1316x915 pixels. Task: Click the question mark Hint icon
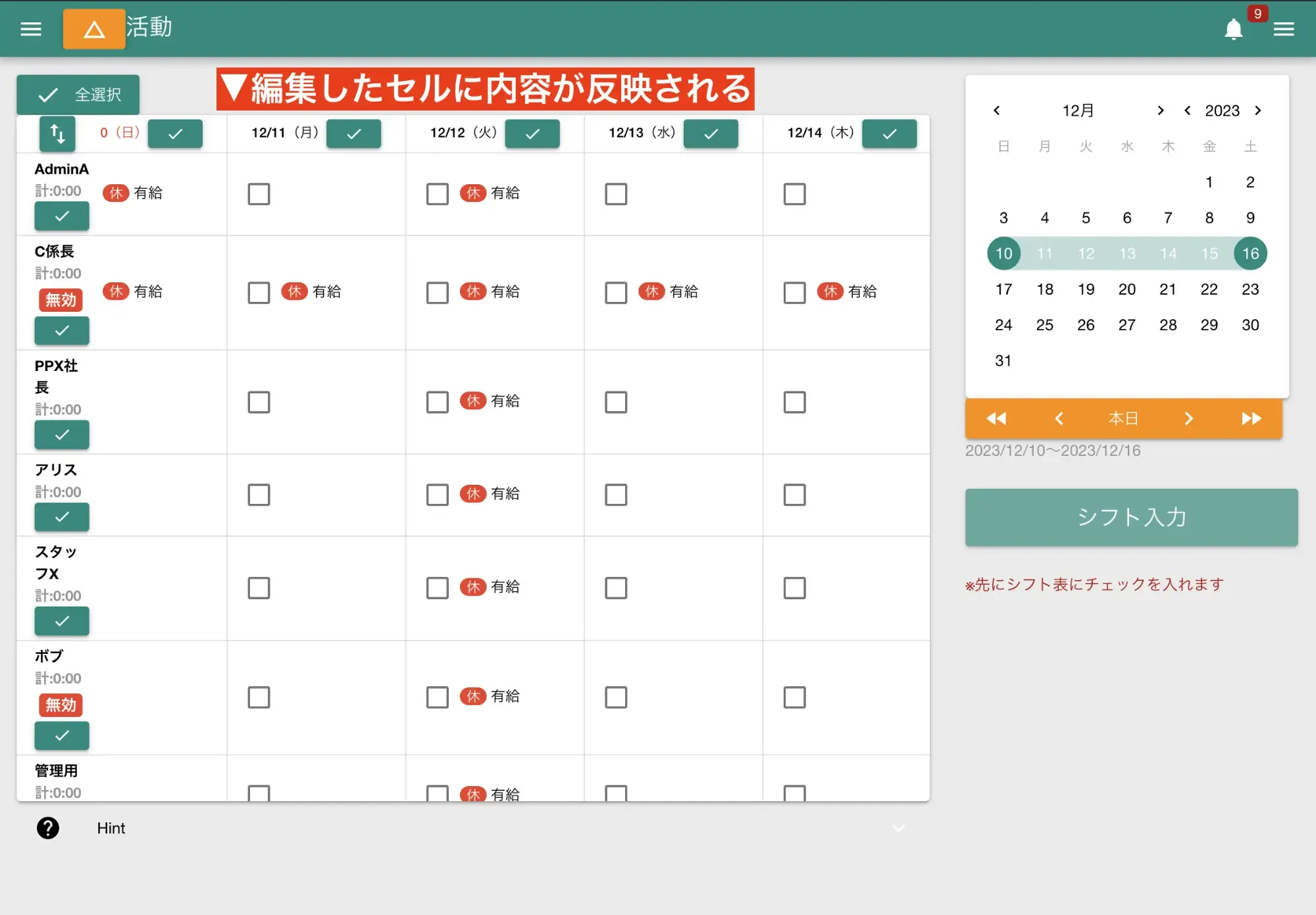pyautogui.click(x=47, y=828)
